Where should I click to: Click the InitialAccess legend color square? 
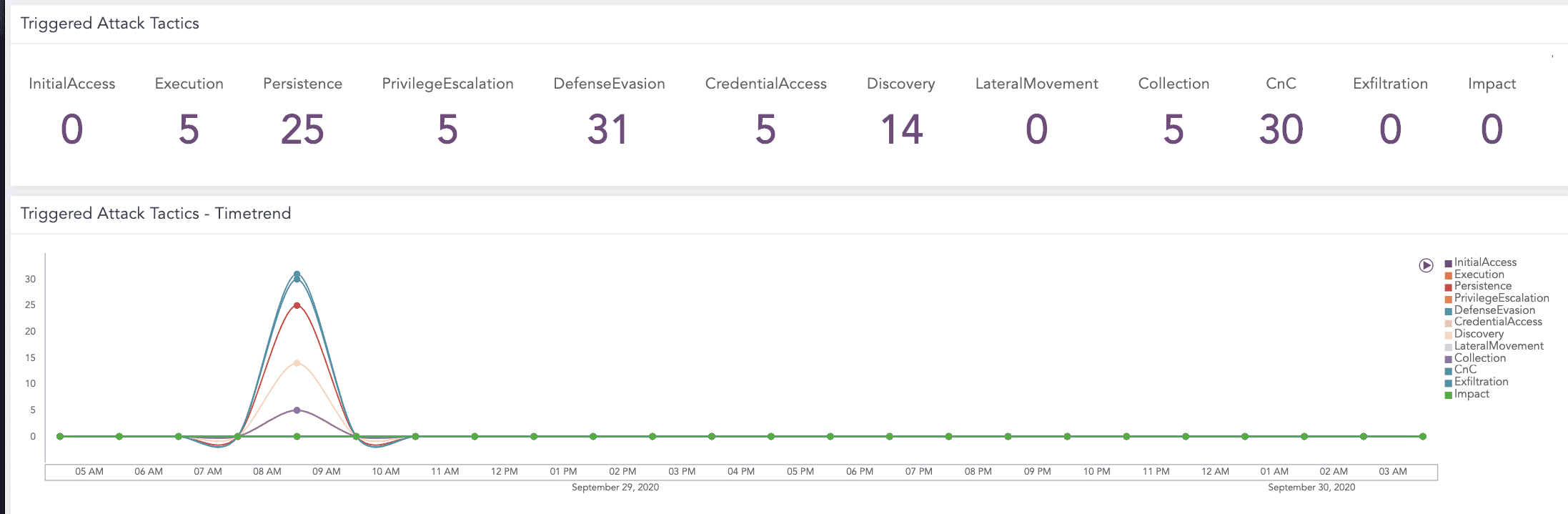(x=1448, y=264)
